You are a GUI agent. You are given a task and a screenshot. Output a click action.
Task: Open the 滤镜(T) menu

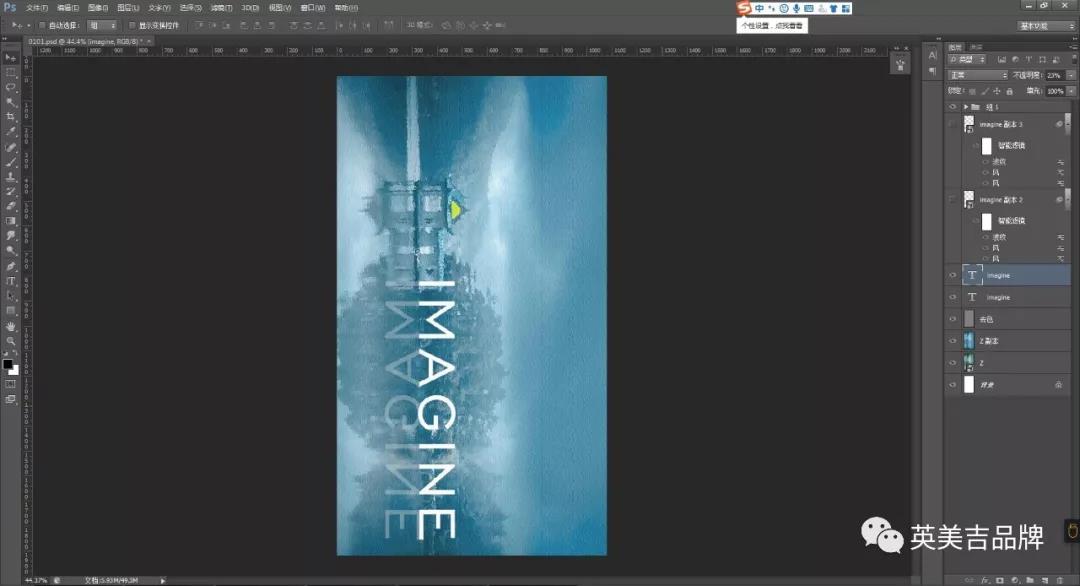pyautogui.click(x=221, y=8)
